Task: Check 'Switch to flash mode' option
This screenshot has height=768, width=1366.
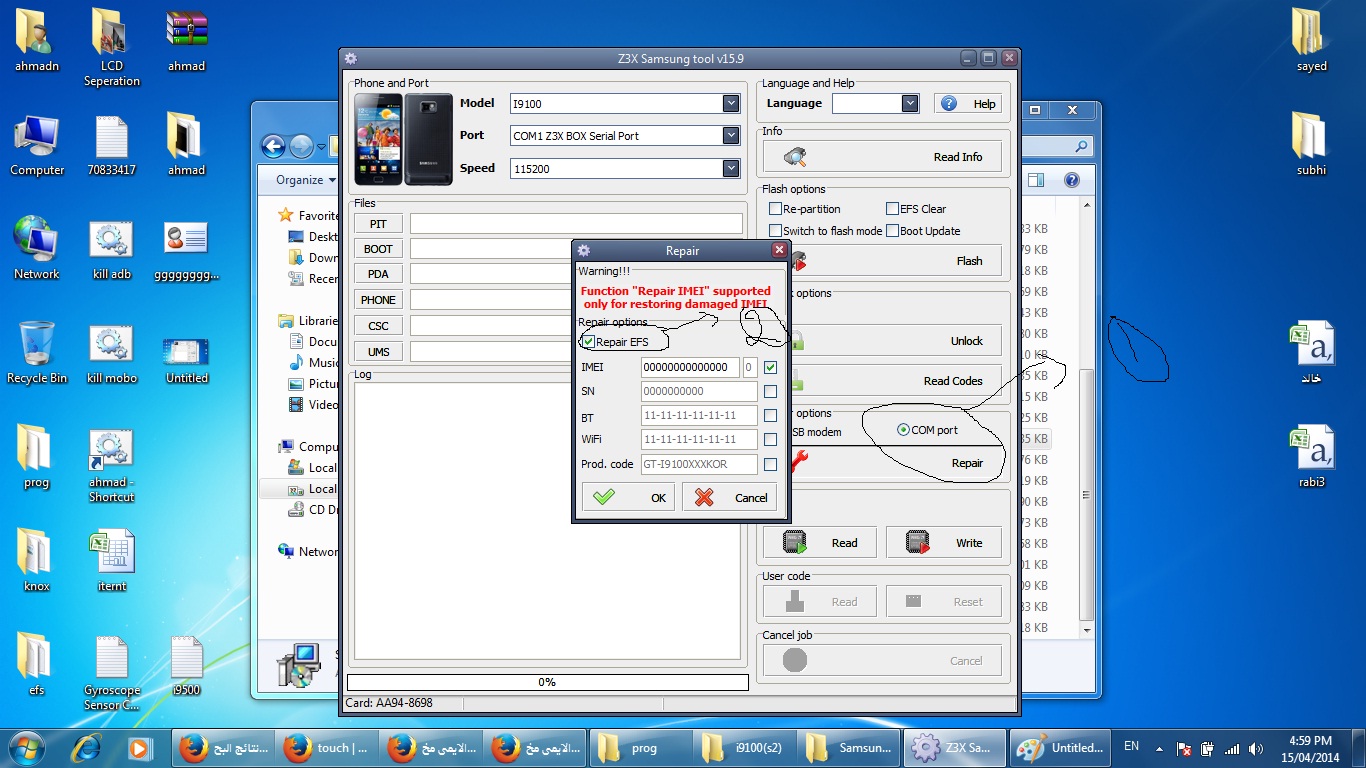Action: pos(775,231)
